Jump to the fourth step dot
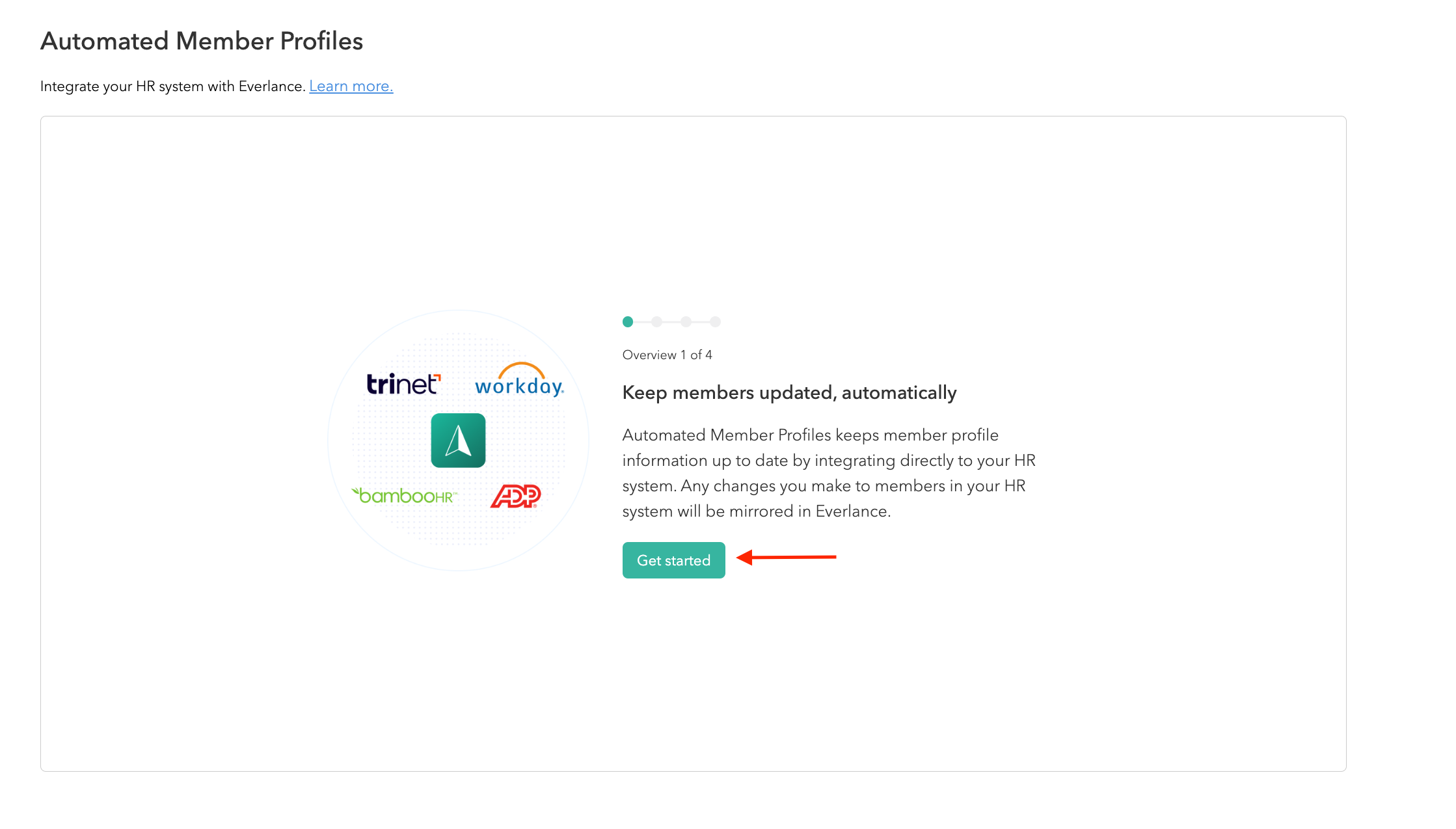Image resolution: width=1456 pixels, height=829 pixels. [715, 321]
